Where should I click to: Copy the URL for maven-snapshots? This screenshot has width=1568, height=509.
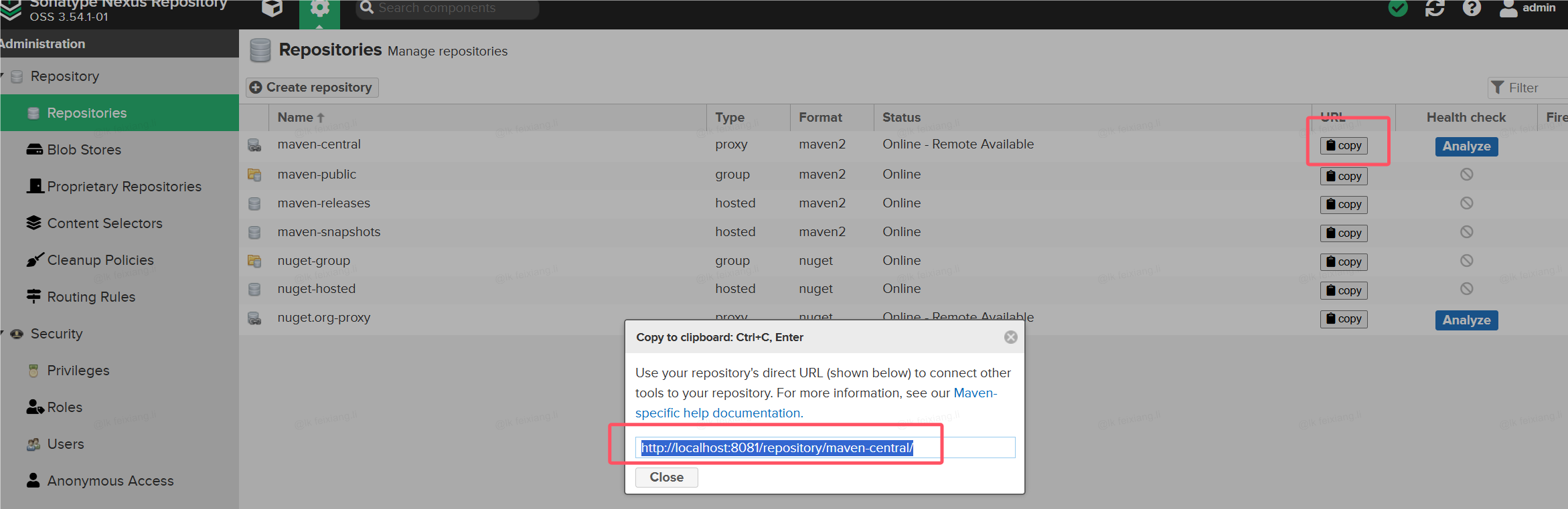(x=1344, y=233)
